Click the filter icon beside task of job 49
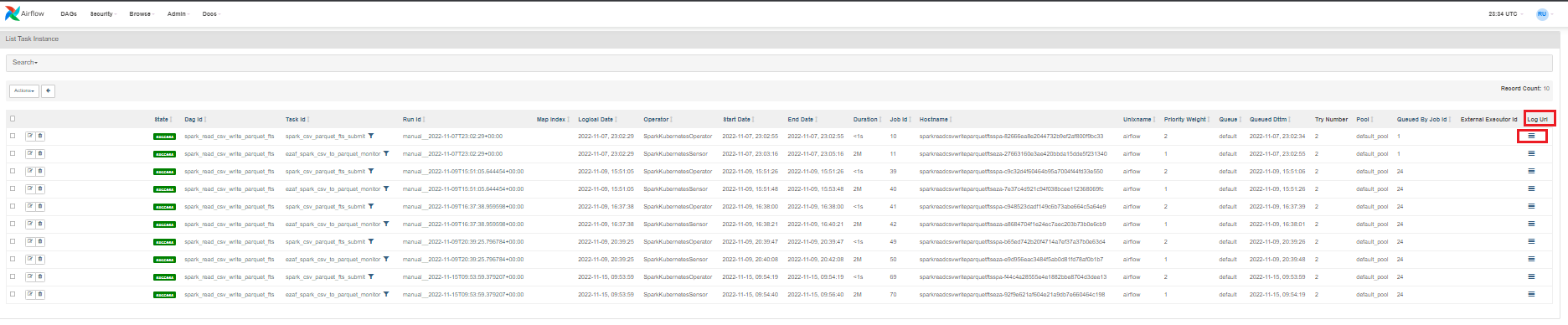 371,241
